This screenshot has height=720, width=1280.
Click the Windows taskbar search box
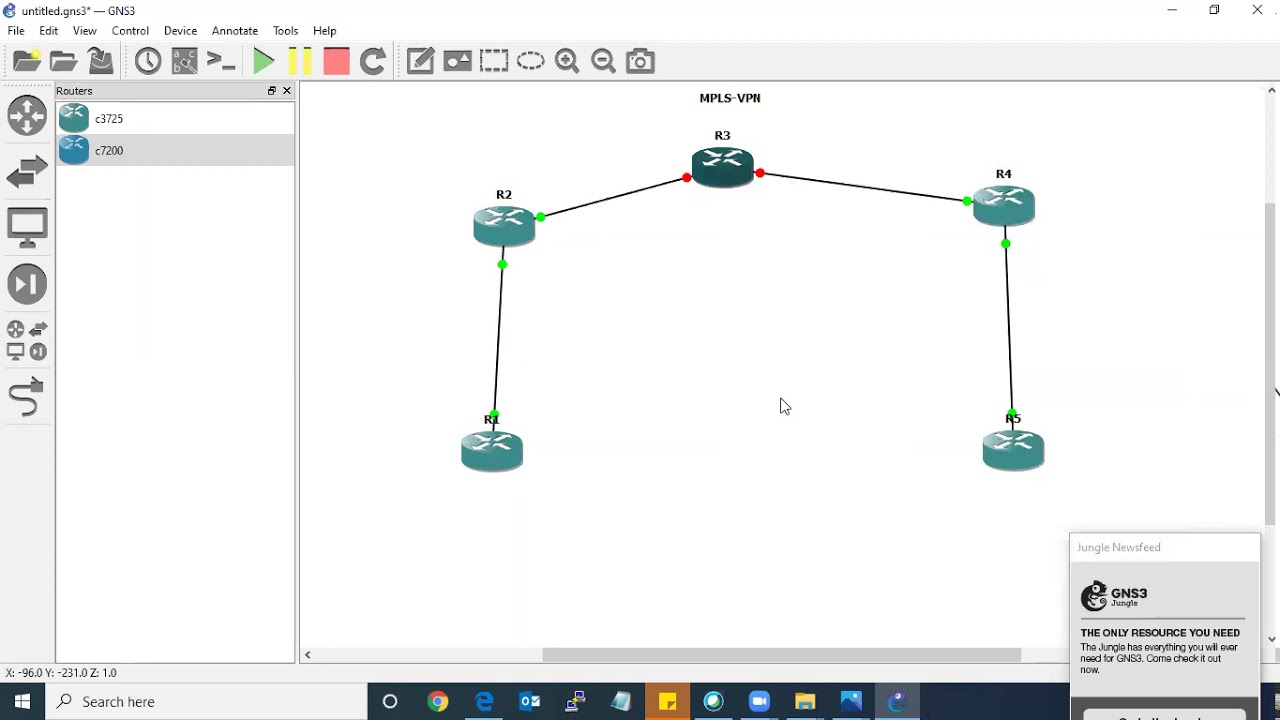pos(207,702)
